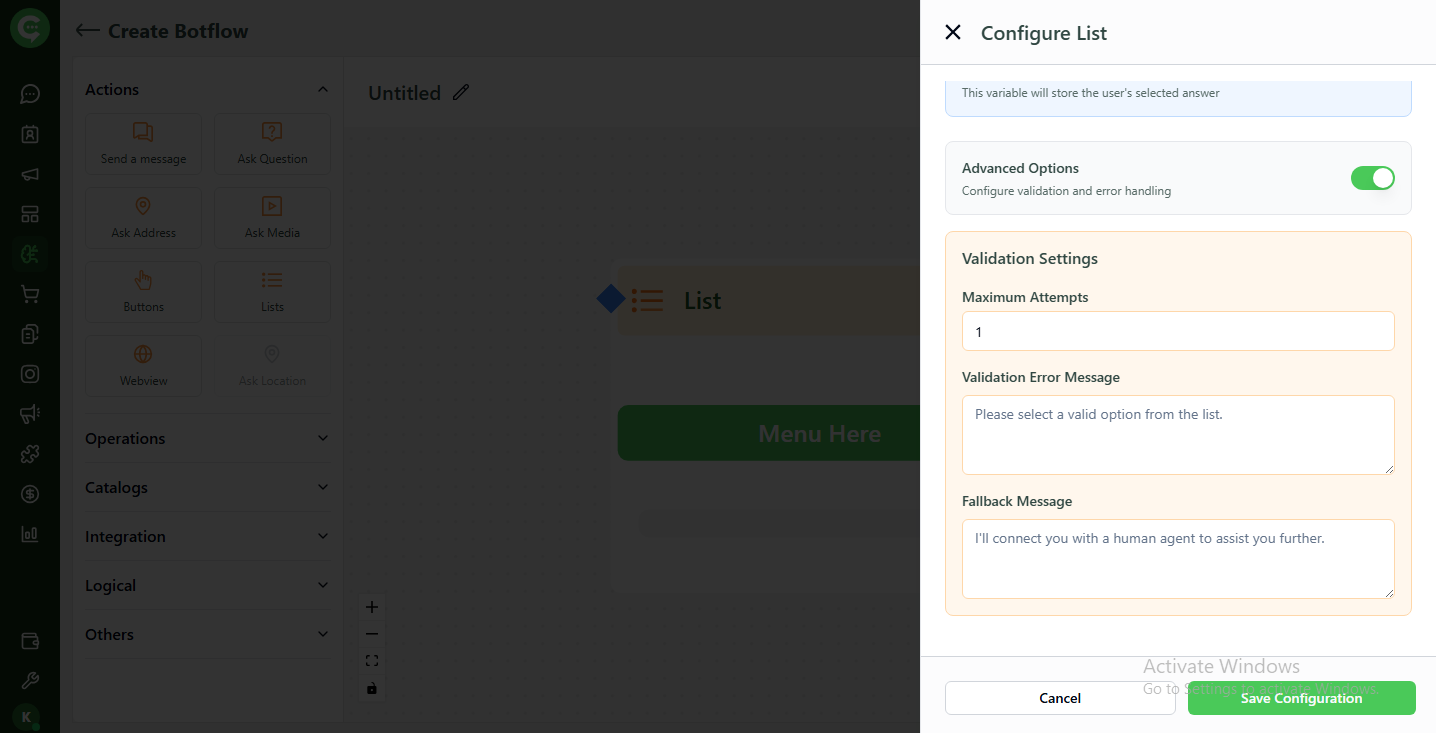Edit the Maximum Attempts value

click(1177, 331)
